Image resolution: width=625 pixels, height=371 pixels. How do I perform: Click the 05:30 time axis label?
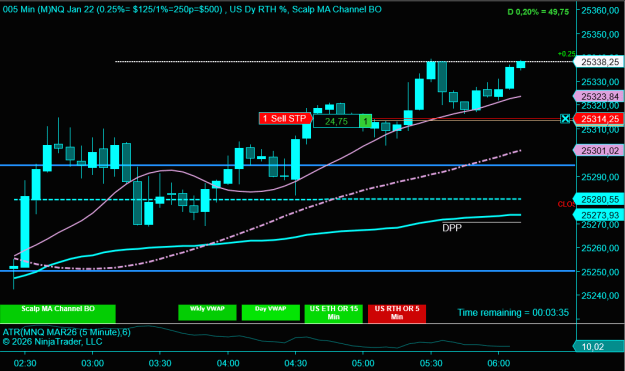click(431, 363)
